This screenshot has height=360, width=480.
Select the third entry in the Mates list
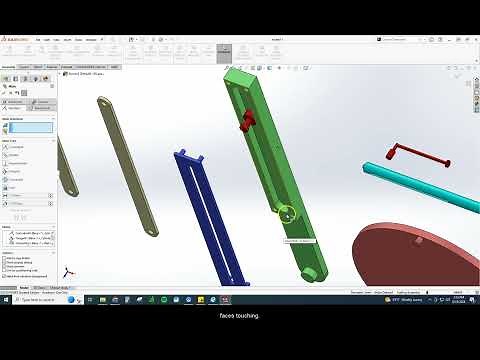click(x=30, y=243)
